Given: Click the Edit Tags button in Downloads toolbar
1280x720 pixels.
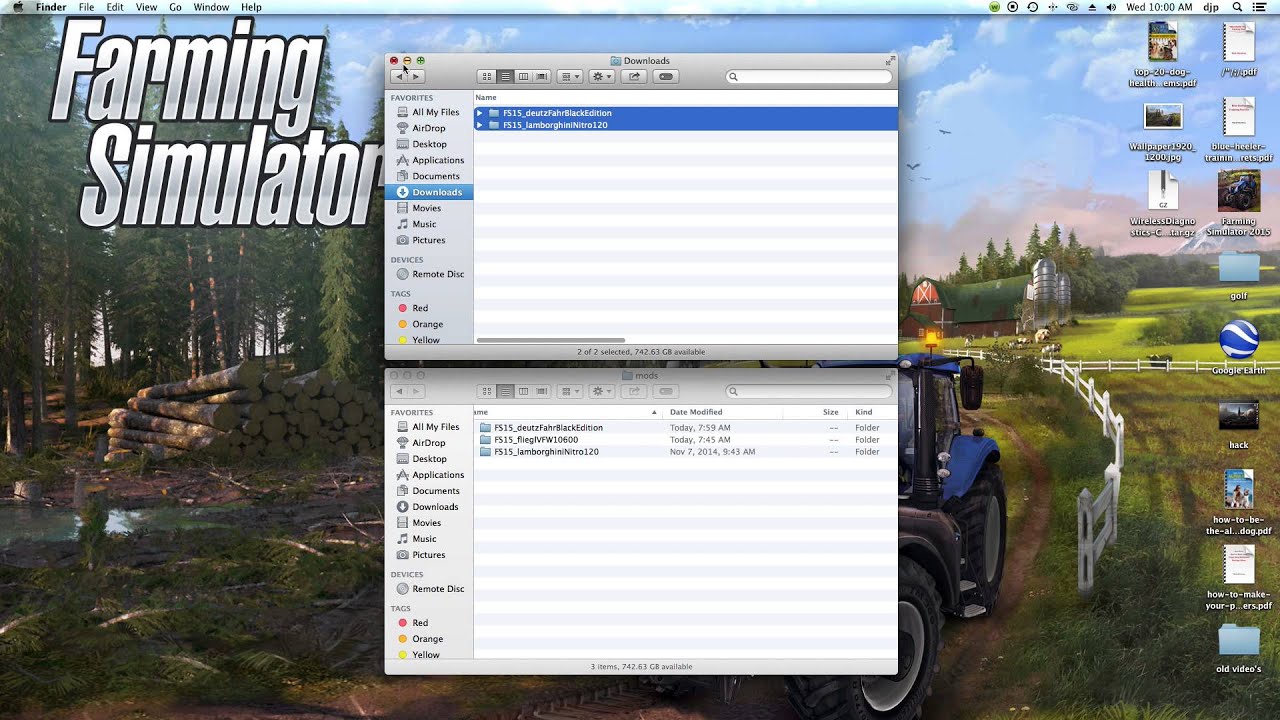Looking at the screenshot, I should pyautogui.click(x=666, y=76).
